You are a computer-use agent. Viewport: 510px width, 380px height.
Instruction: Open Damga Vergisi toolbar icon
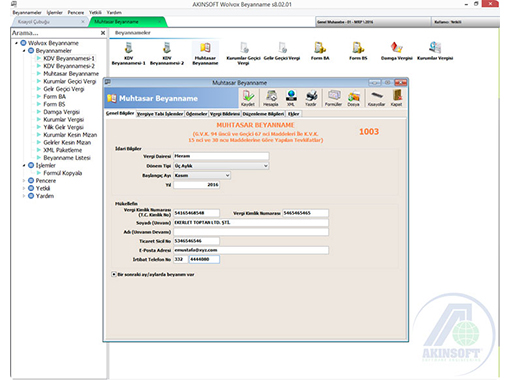point(397,51)
